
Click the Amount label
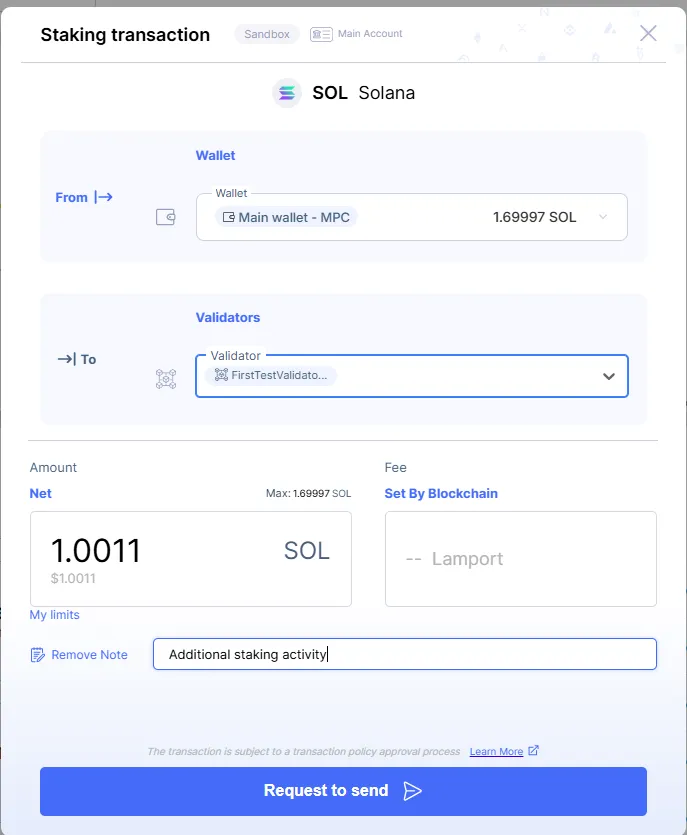point(53,468)
